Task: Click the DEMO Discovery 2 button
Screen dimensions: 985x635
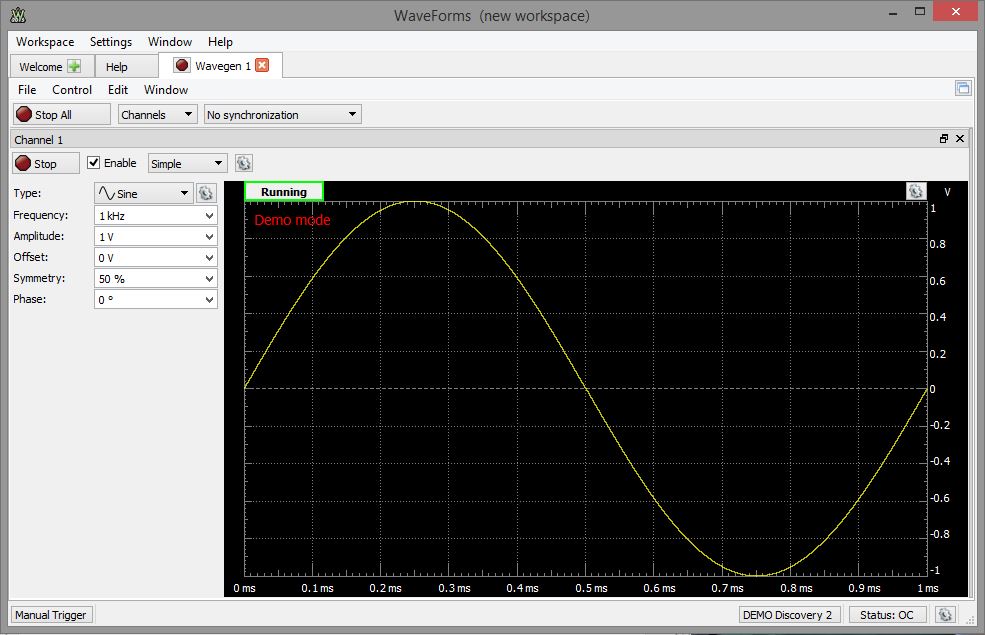Action: point(789,614)
